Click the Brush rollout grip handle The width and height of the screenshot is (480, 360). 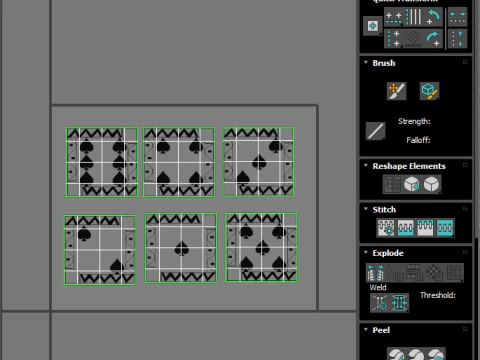click(465, 63)
